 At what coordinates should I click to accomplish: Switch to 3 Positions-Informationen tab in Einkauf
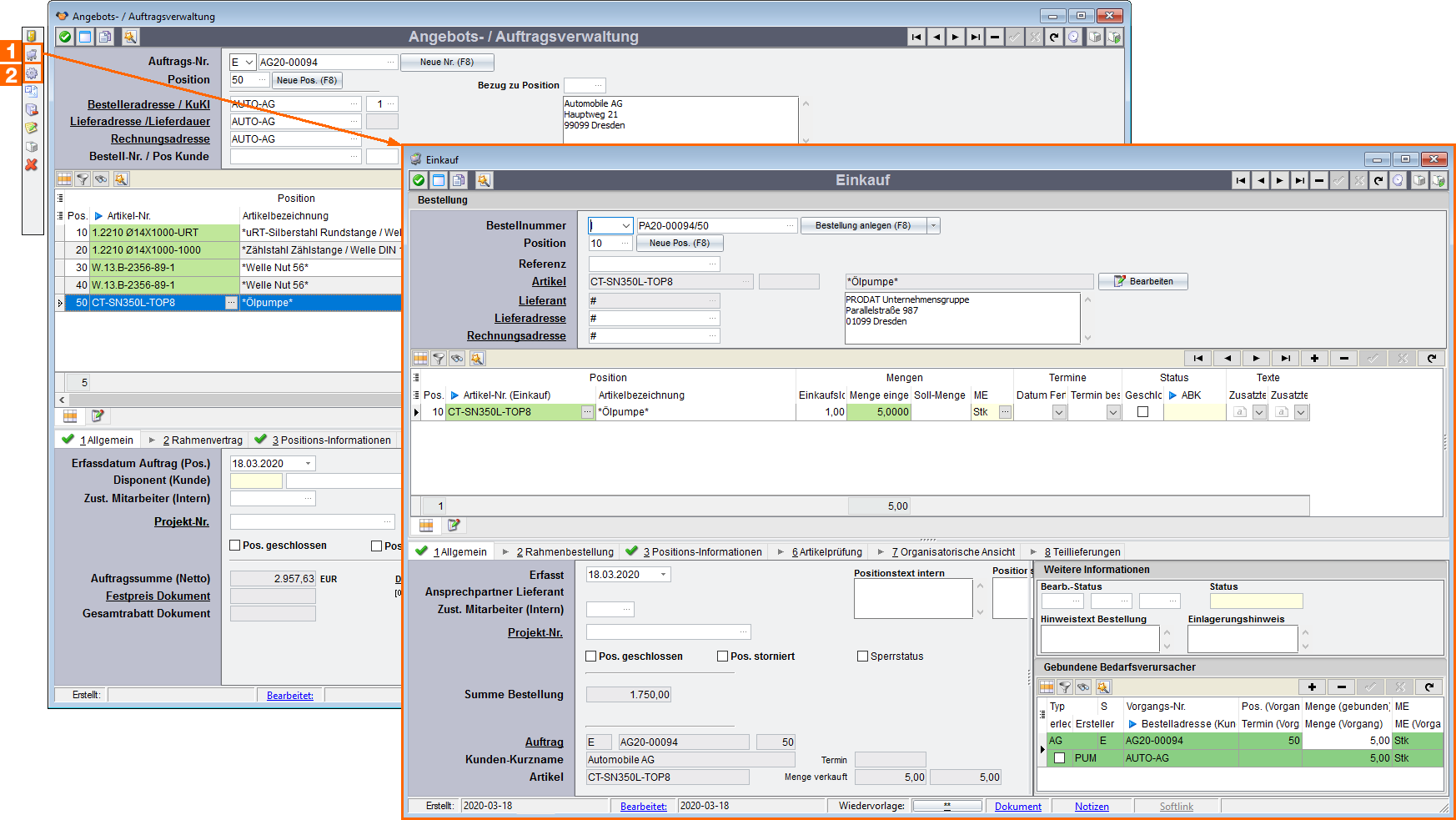pyautogui.click(x=702, y=552)
